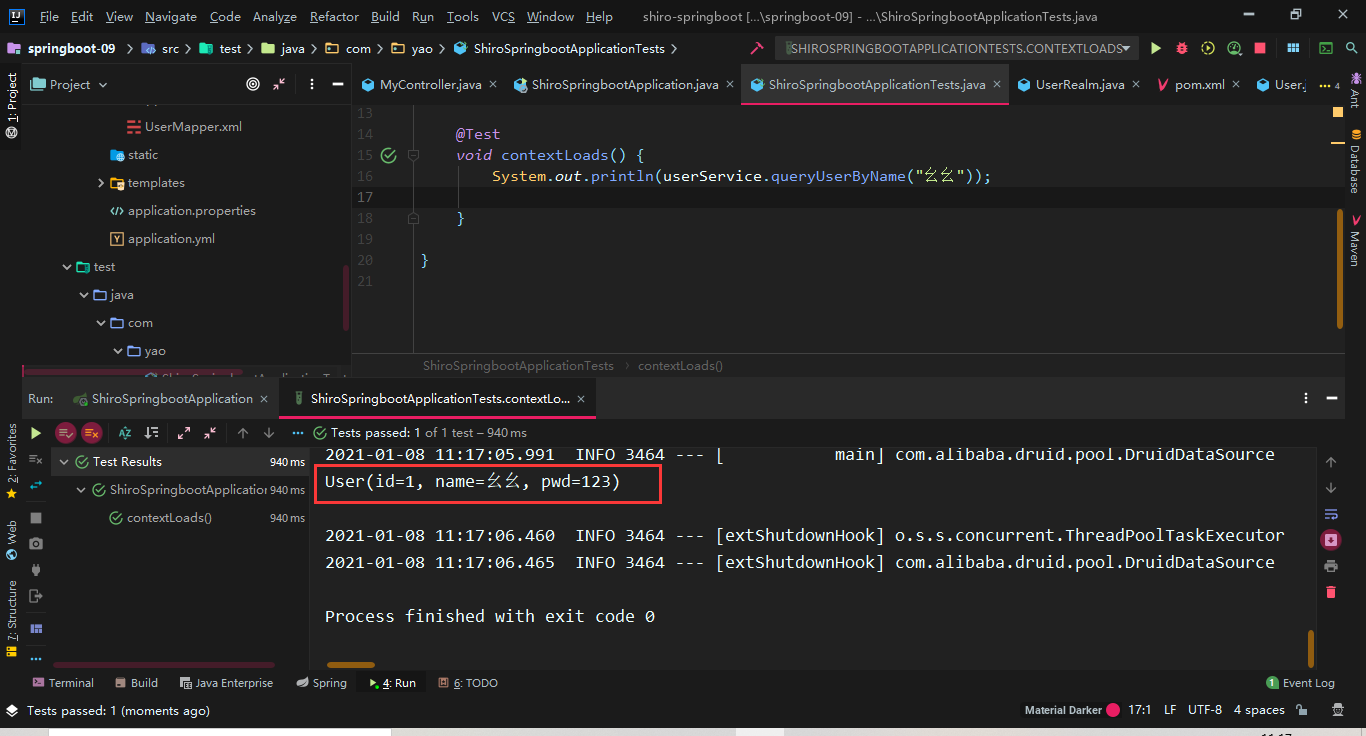Screen dimensions: 1366x736
Task: Open the Refactor menu
Action: click(334, 17)
